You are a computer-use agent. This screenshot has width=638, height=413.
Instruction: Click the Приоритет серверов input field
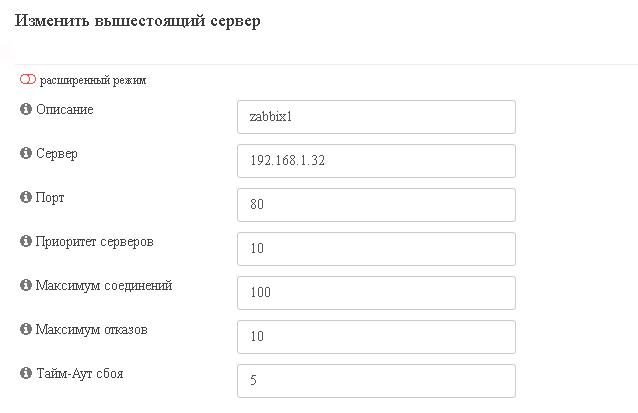pyautogui.click(x=376, y=249)
